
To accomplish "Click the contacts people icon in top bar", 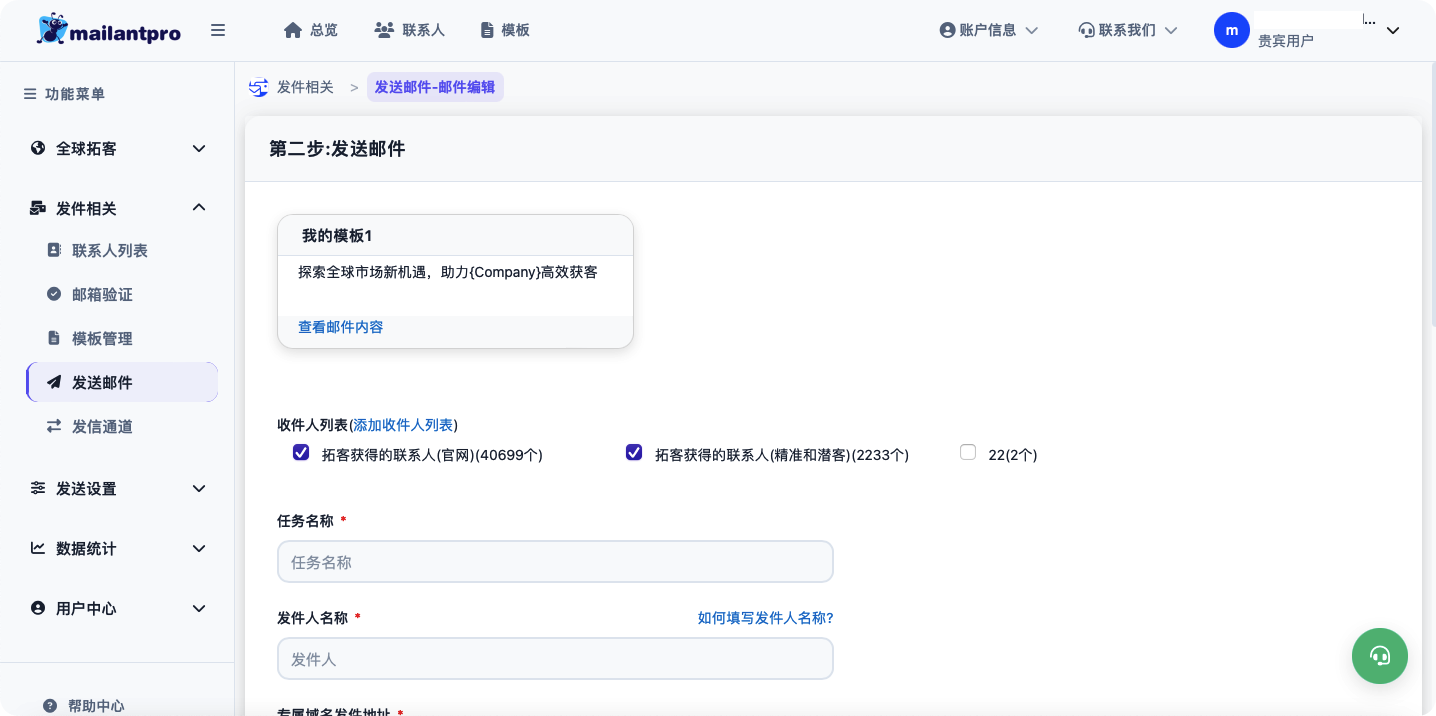I will point(384,30).
